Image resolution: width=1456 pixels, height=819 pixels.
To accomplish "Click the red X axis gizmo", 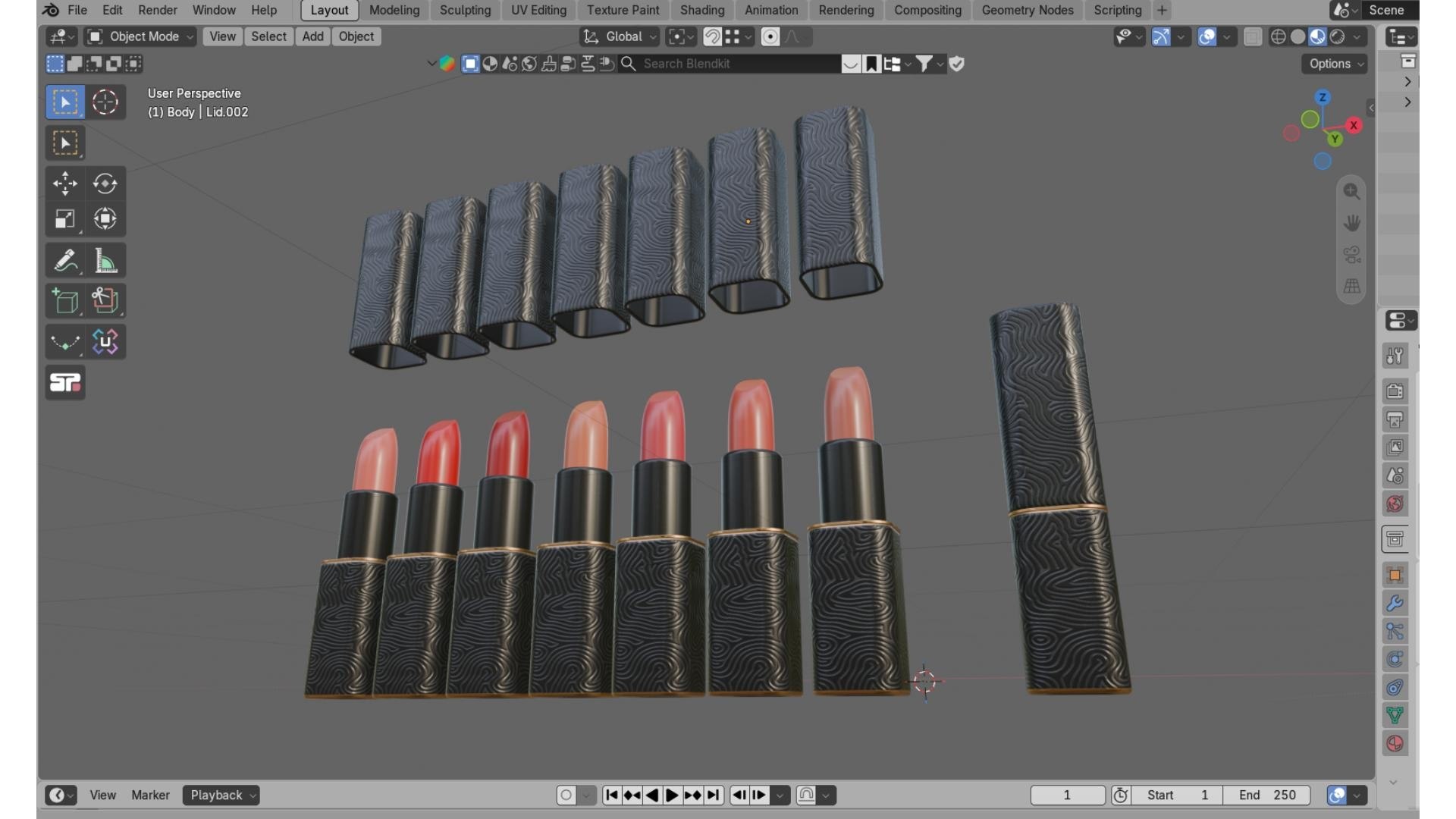I will [x=1354, y=126].
